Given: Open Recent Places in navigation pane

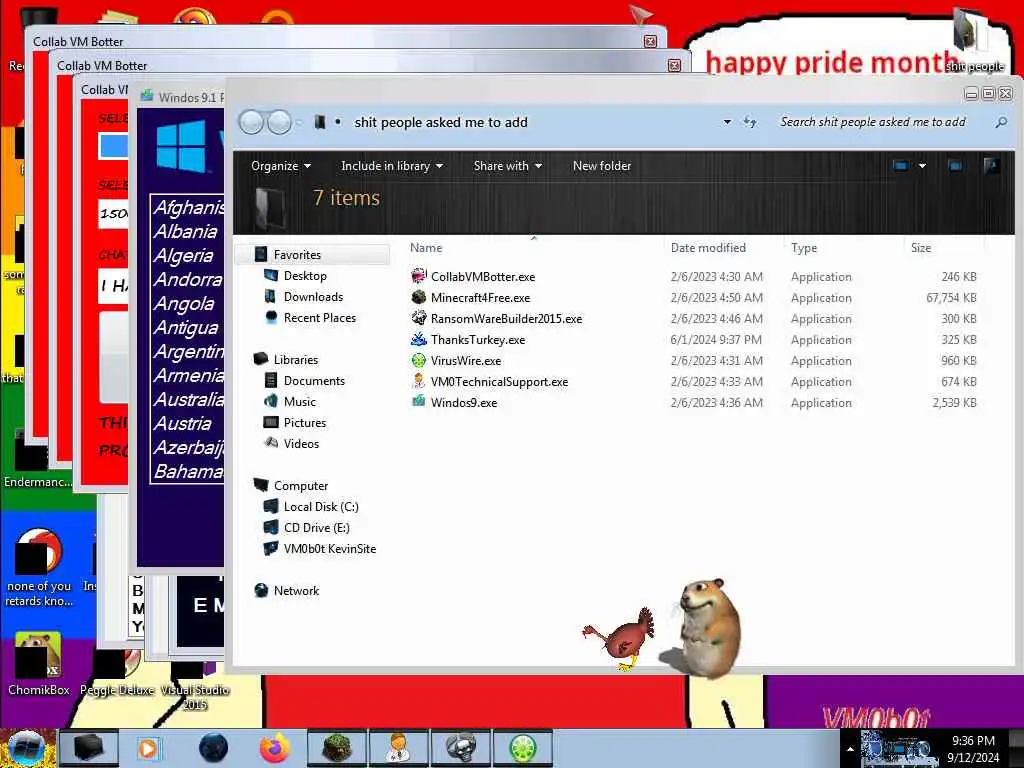Looking at the screenshot, I should pos(320,317).
